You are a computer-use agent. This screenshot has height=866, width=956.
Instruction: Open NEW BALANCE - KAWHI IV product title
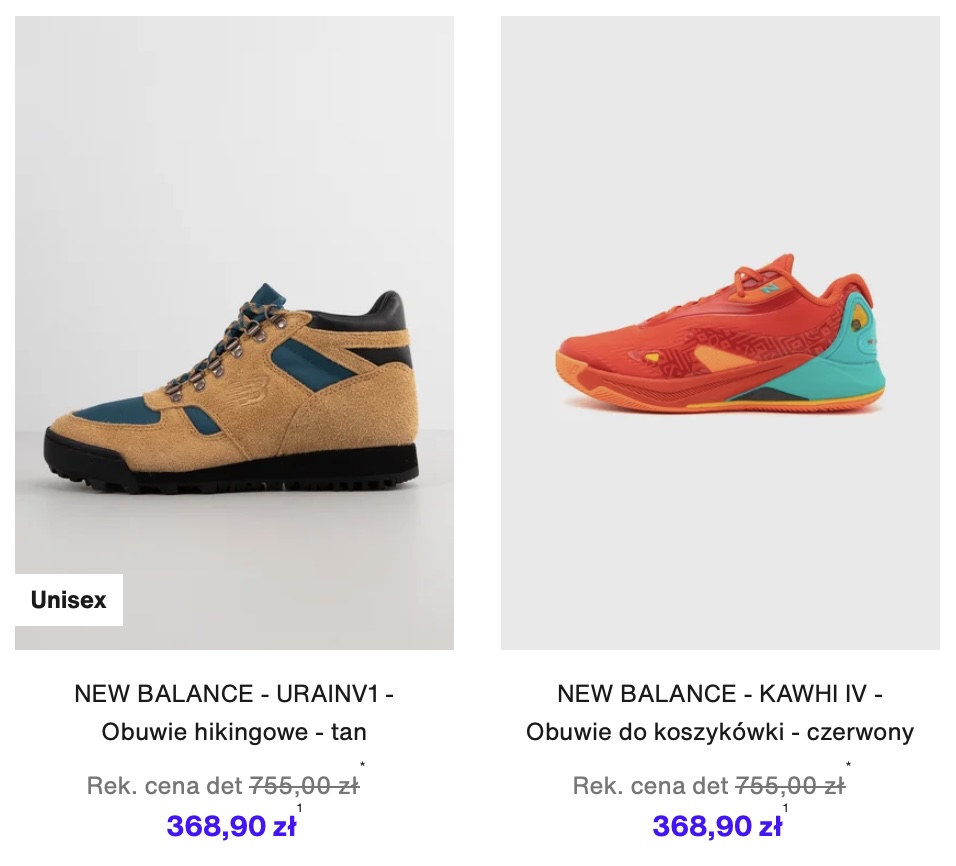(x=720, y=693)
